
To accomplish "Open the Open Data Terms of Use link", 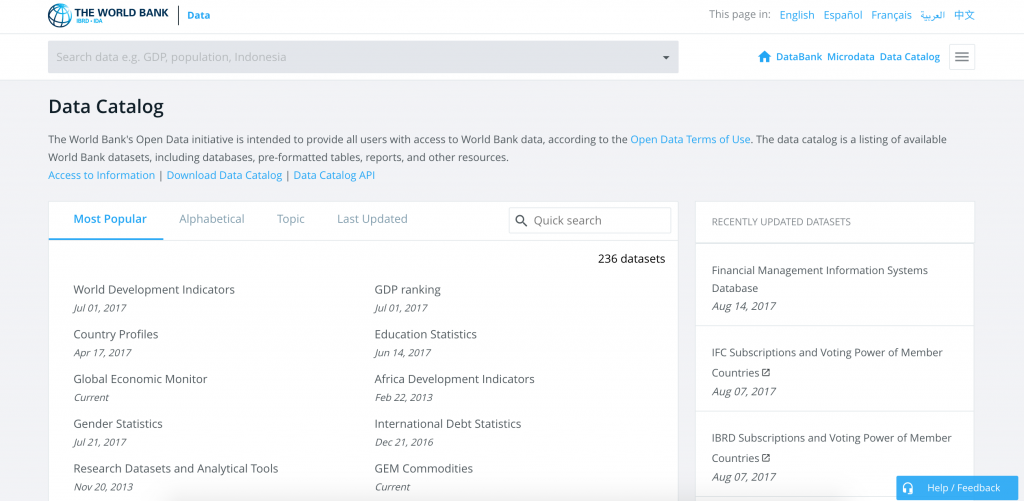I will [690, 140].
